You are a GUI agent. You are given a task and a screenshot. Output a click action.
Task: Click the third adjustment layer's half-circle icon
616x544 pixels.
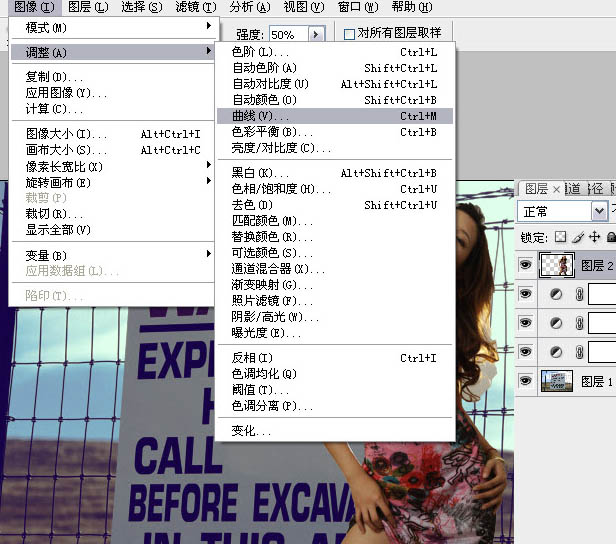[553, 352]
